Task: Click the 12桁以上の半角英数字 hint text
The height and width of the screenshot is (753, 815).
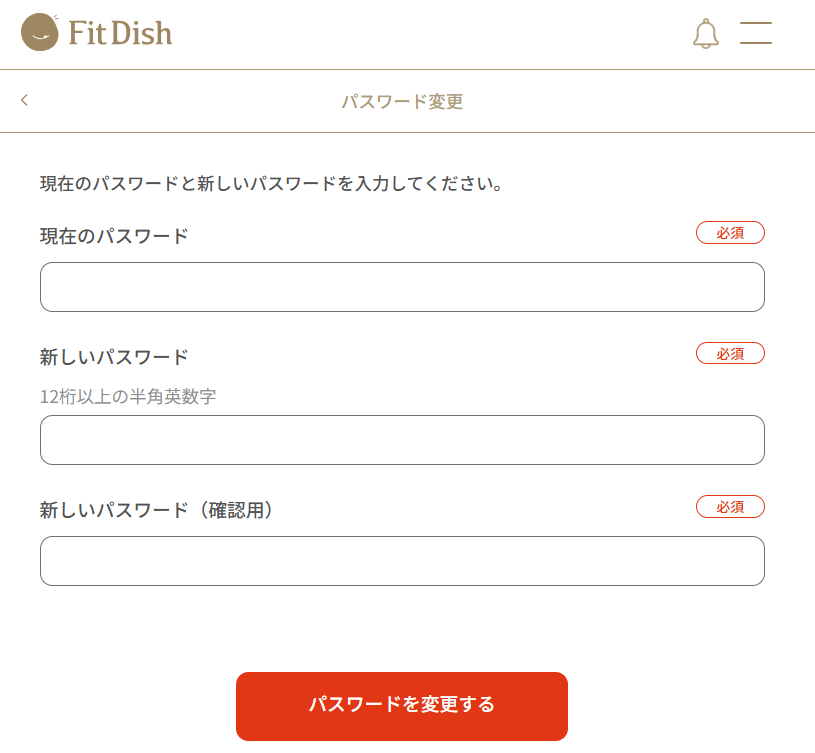Action: coord(128,396)
